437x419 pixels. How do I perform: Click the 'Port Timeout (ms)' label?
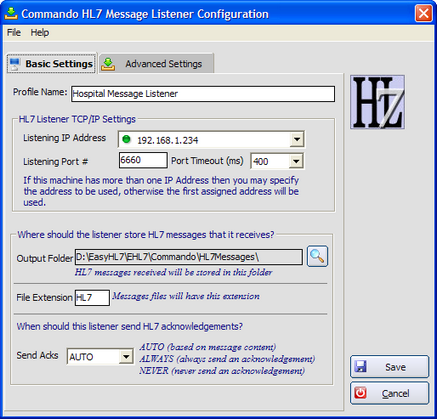tap(207, 161)
